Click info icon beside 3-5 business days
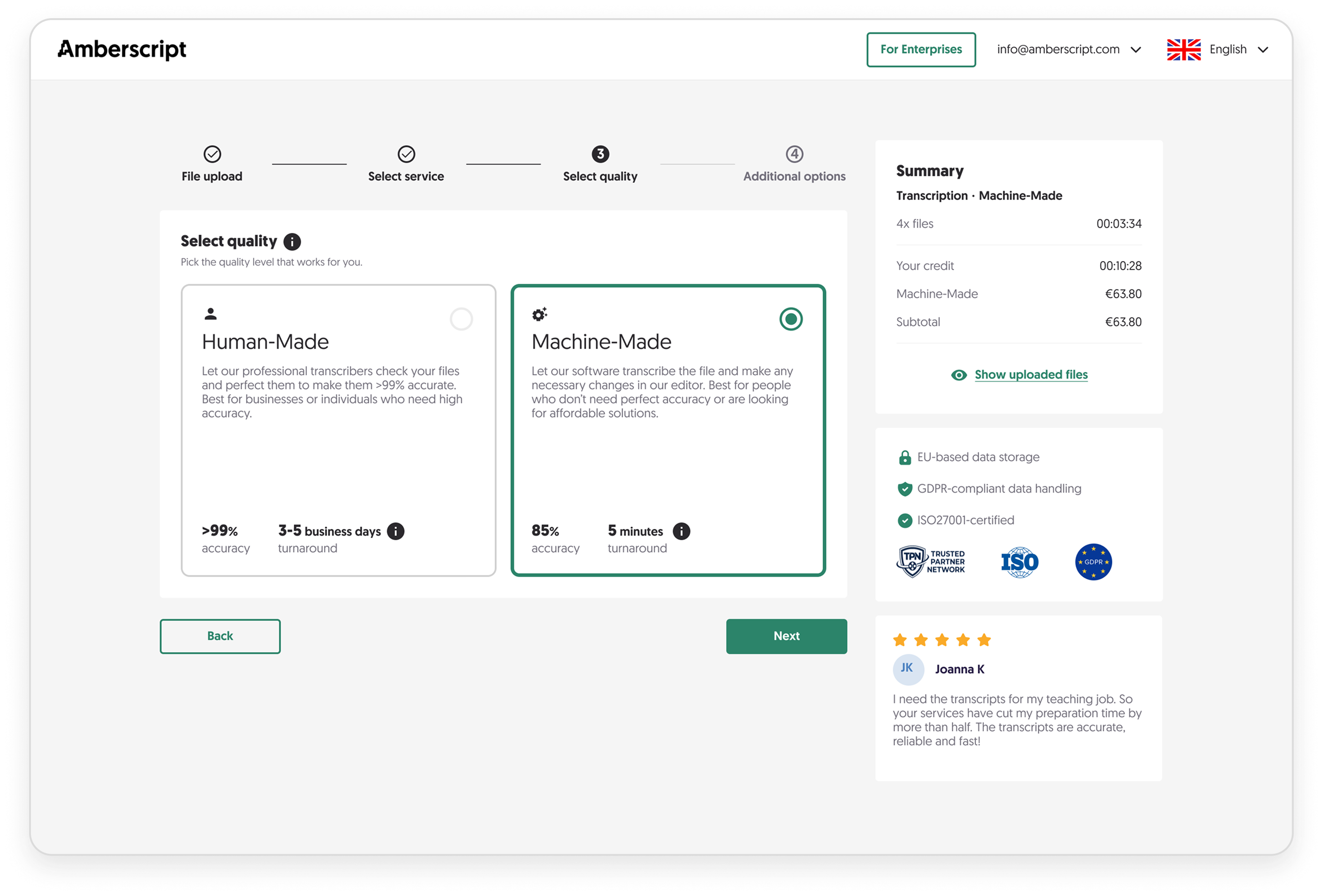The height and width of the screenshot is (896, 1323). coord(396,530)
